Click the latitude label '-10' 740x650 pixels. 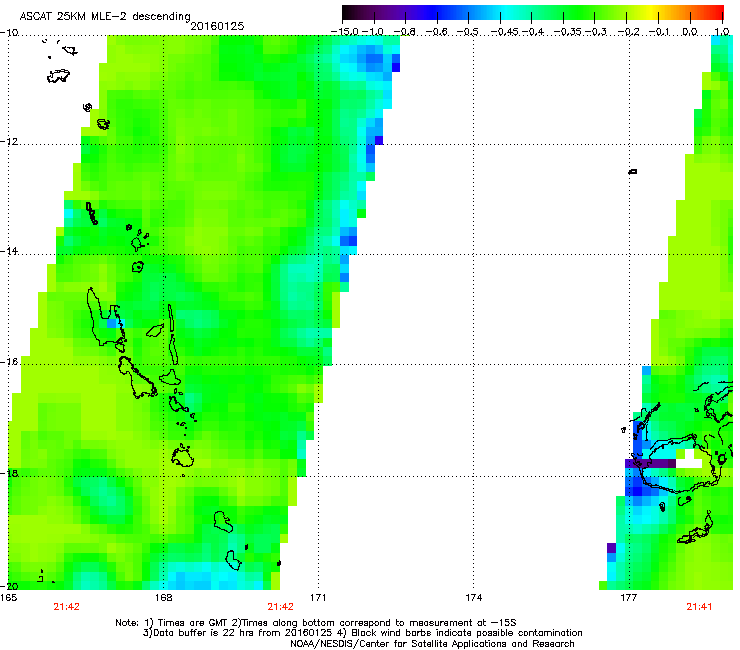[9, 33]
